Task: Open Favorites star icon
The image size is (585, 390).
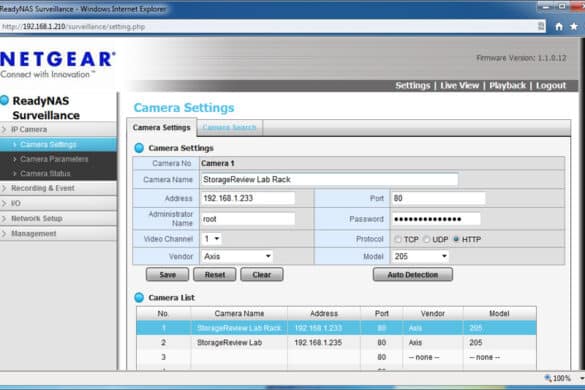Action: [x=574, y=26]
